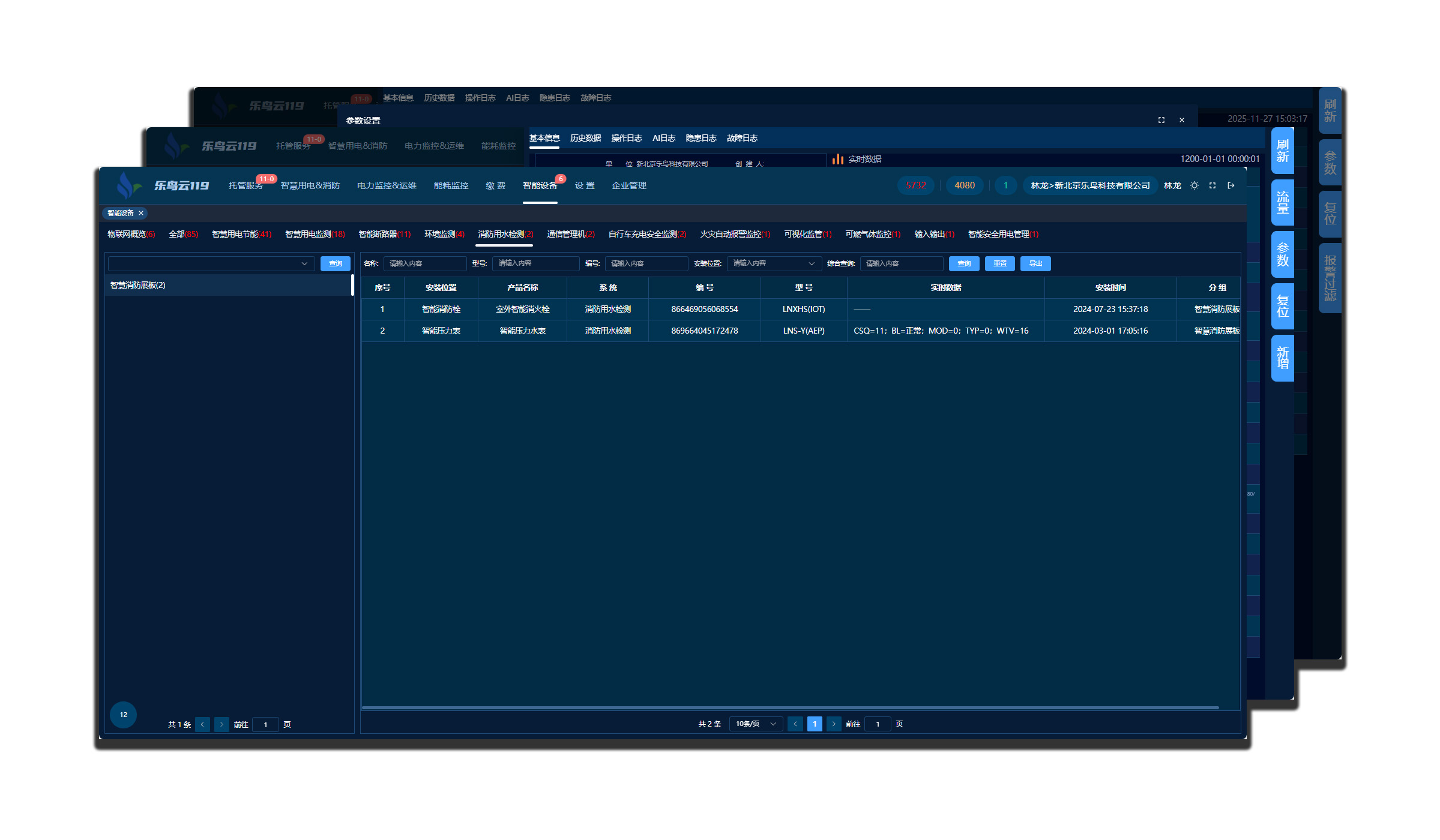
Task: Click the logout icon next to fullscreen
Action: [1231, 185]
